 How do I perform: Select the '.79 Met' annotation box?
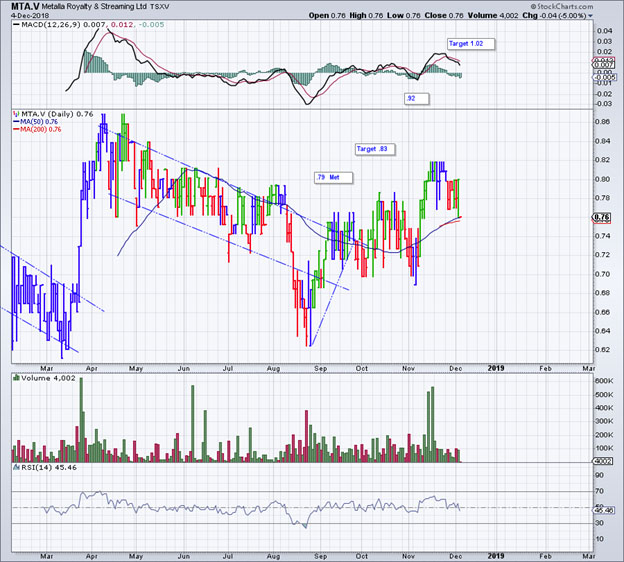(333, 178)
